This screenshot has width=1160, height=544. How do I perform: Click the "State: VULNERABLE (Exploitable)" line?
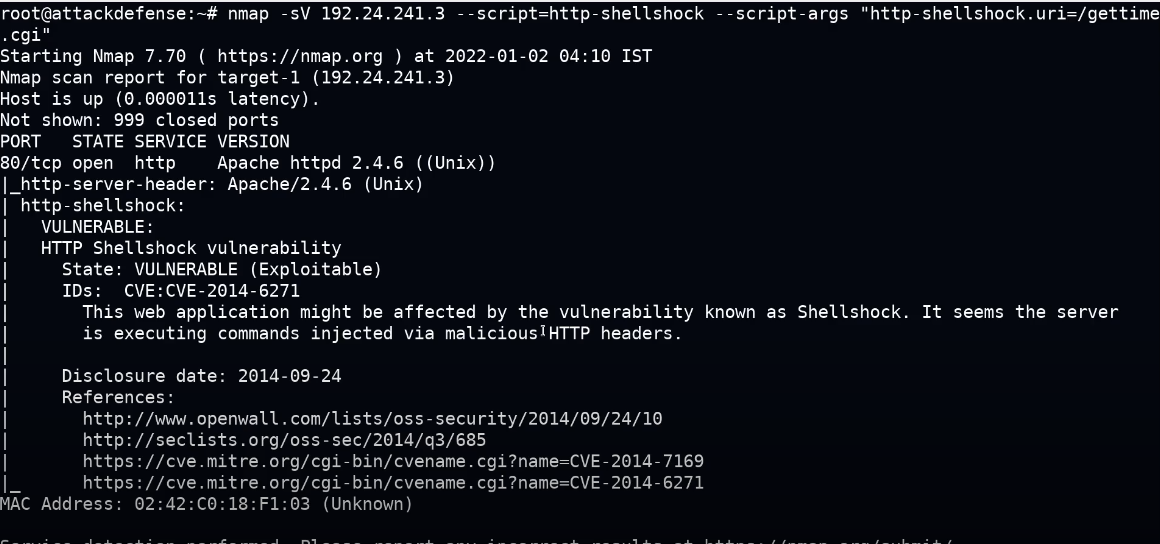tap(221, 270)
